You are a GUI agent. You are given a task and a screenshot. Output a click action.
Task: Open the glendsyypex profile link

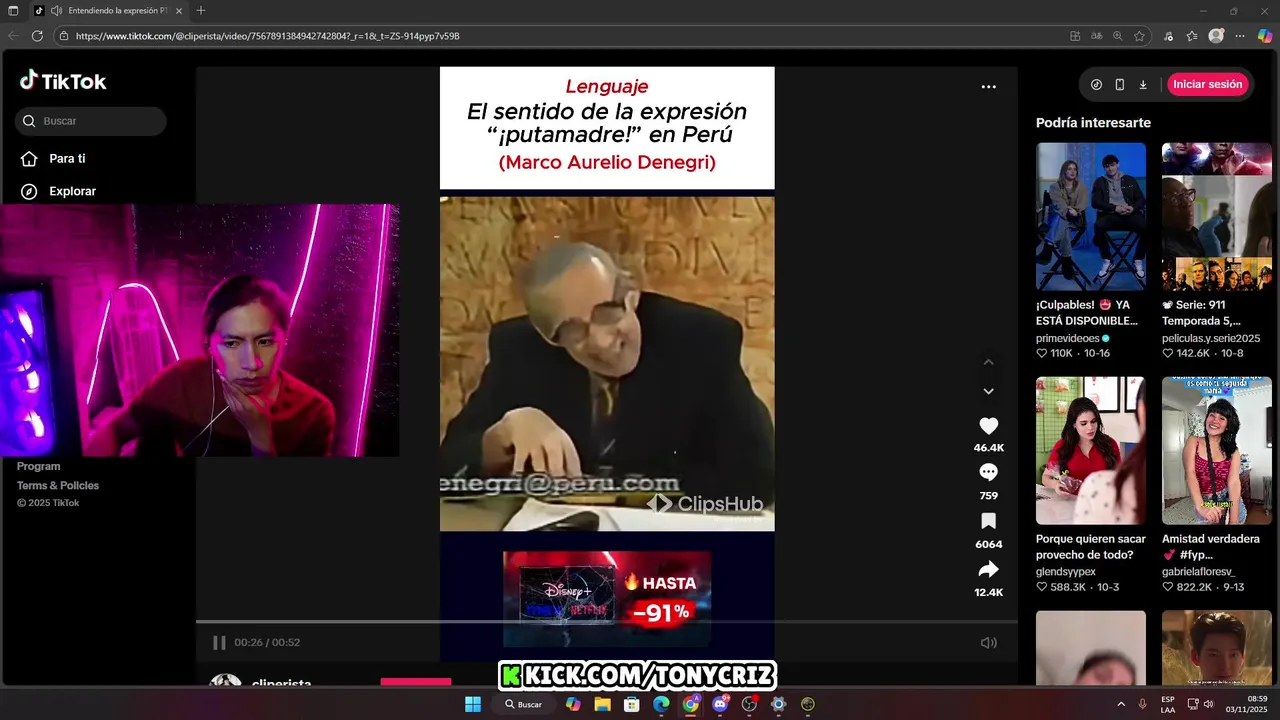point(1066,572)
